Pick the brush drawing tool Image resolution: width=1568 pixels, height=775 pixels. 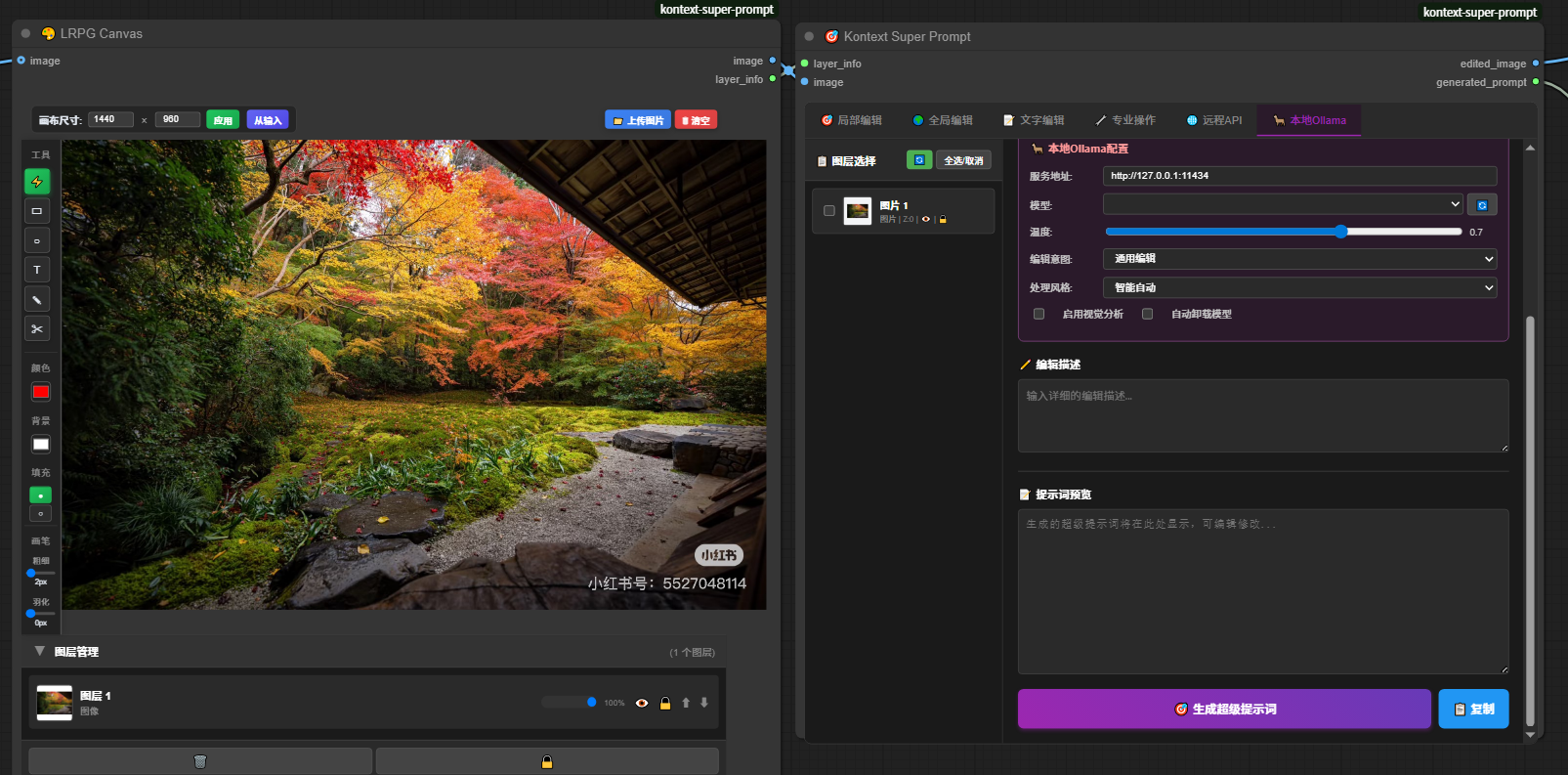[x=37, y=300]
